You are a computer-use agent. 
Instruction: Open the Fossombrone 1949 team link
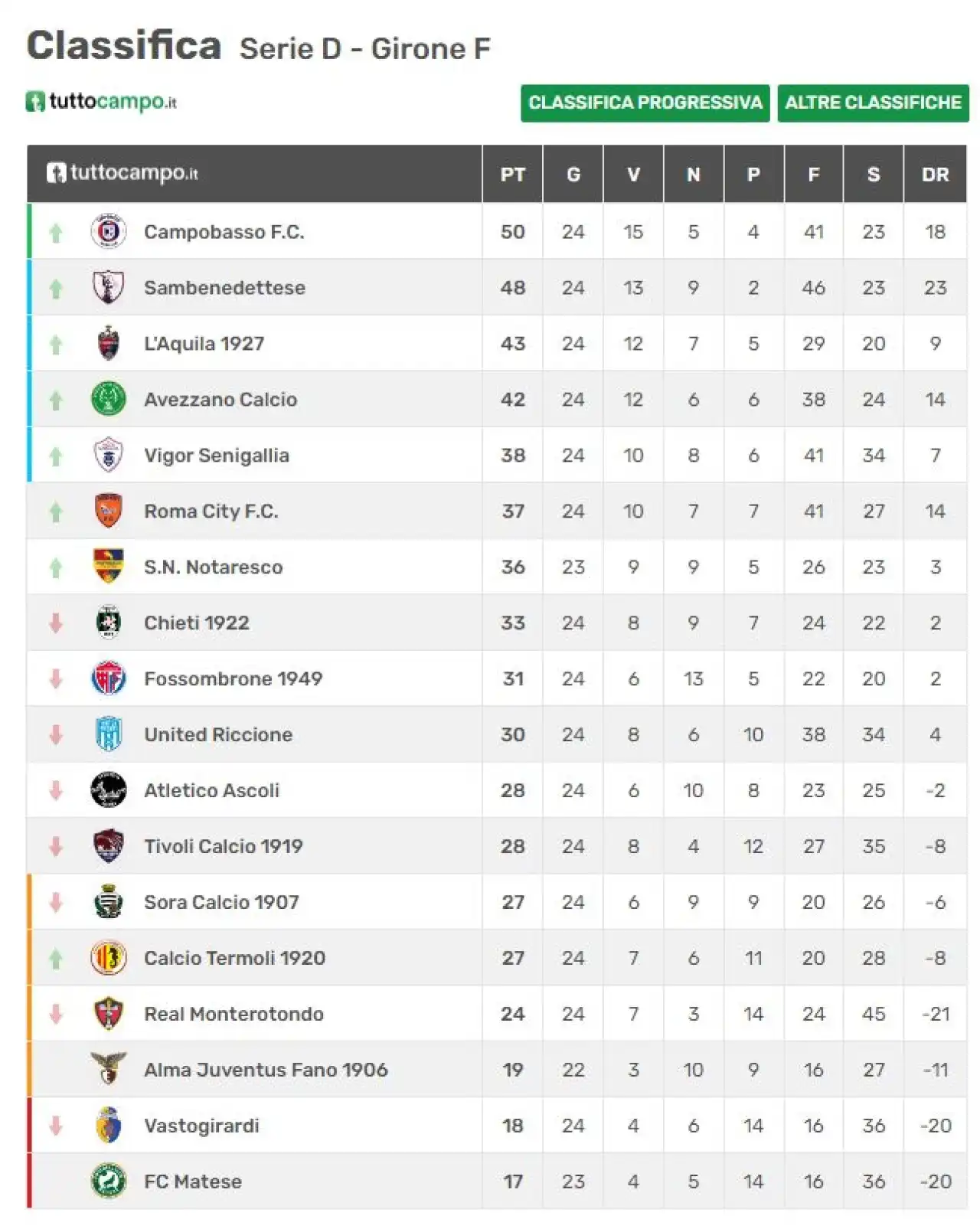[233, 678]
